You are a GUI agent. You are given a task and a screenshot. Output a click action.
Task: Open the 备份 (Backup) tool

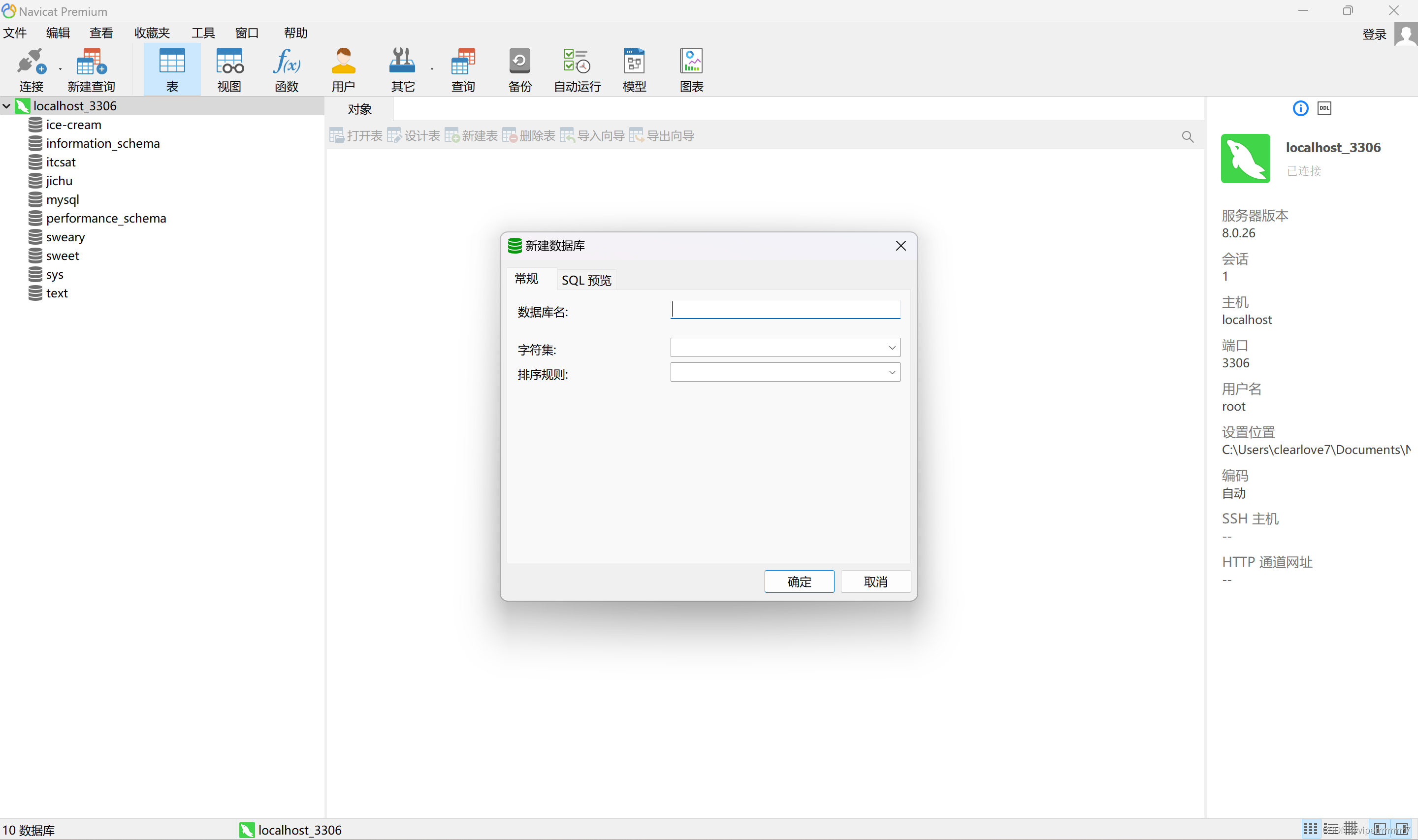519,68
